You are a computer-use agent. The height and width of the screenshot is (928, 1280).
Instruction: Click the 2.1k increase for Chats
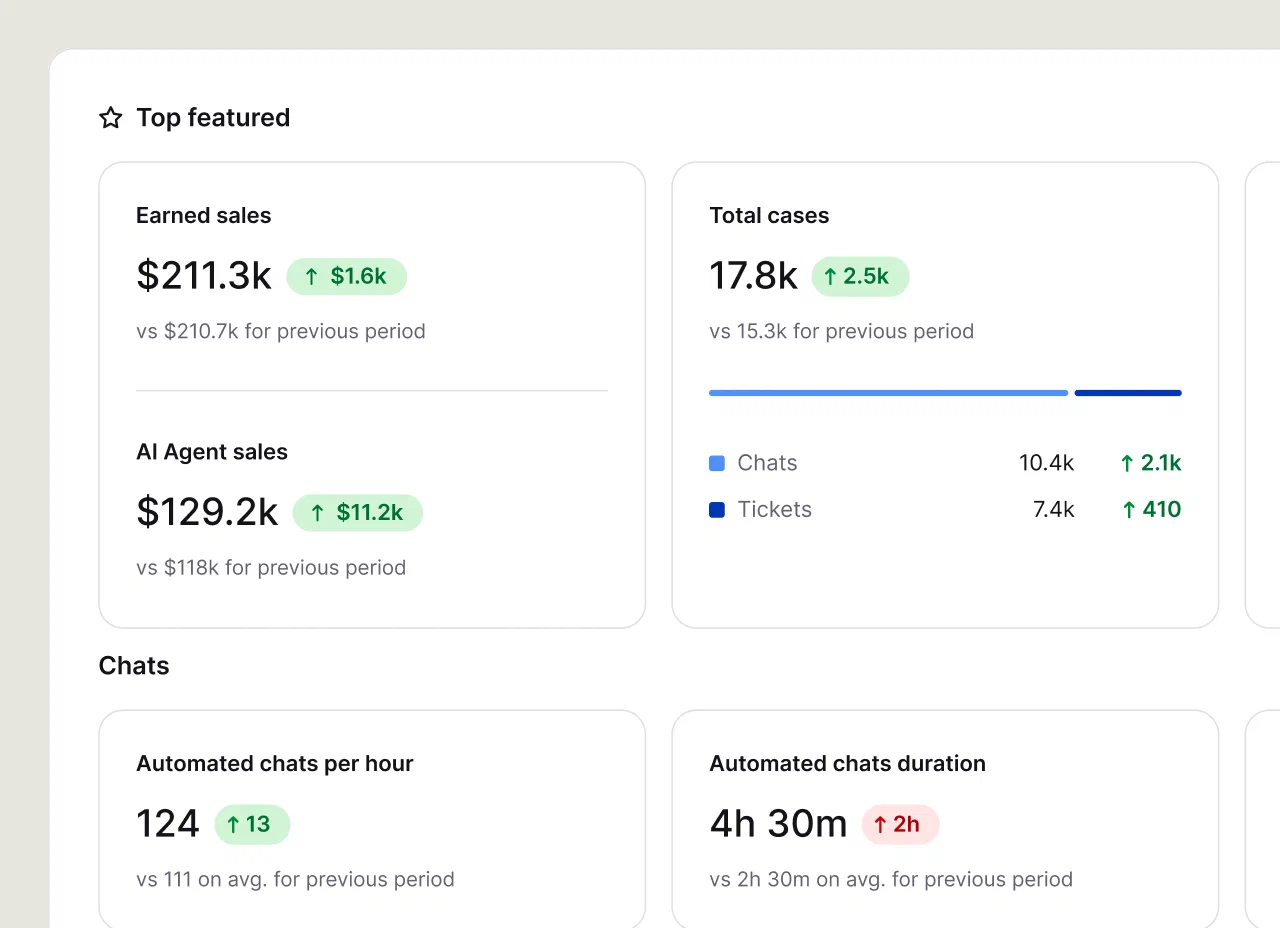[x=1151, y=463]
